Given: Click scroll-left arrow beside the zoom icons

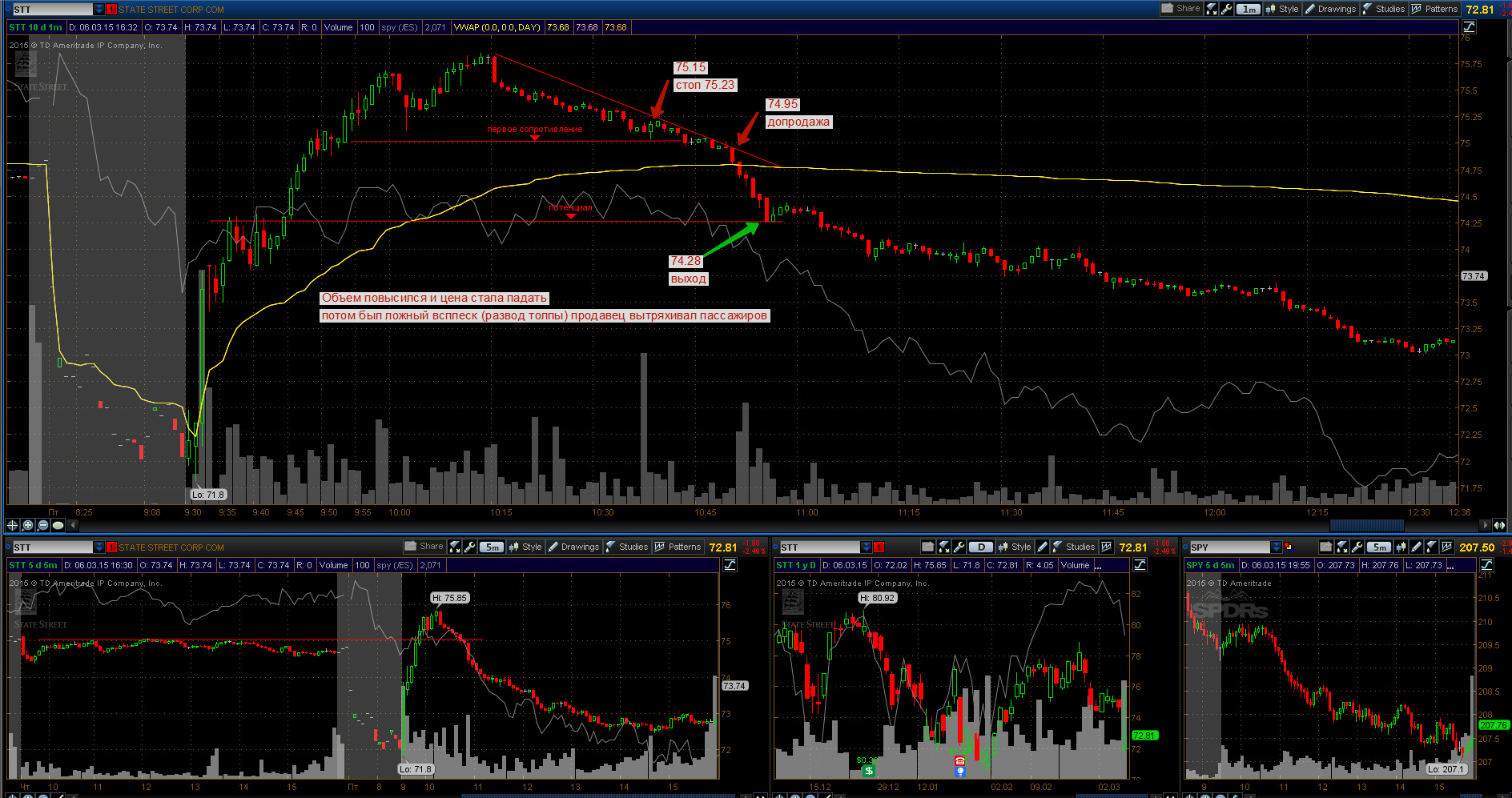Looking at the screenshot, I should click(x=74, y=525).
